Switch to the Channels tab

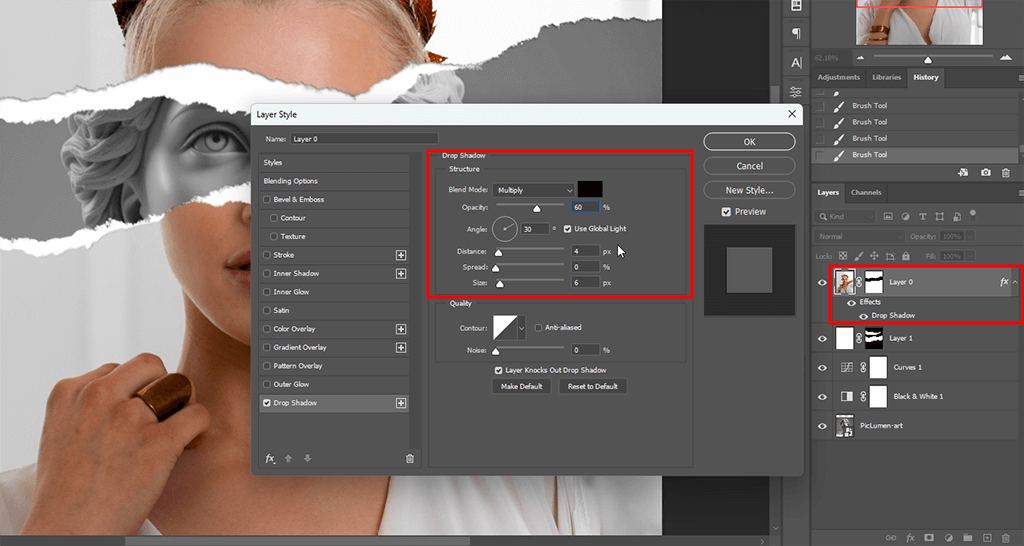point(866,193)
